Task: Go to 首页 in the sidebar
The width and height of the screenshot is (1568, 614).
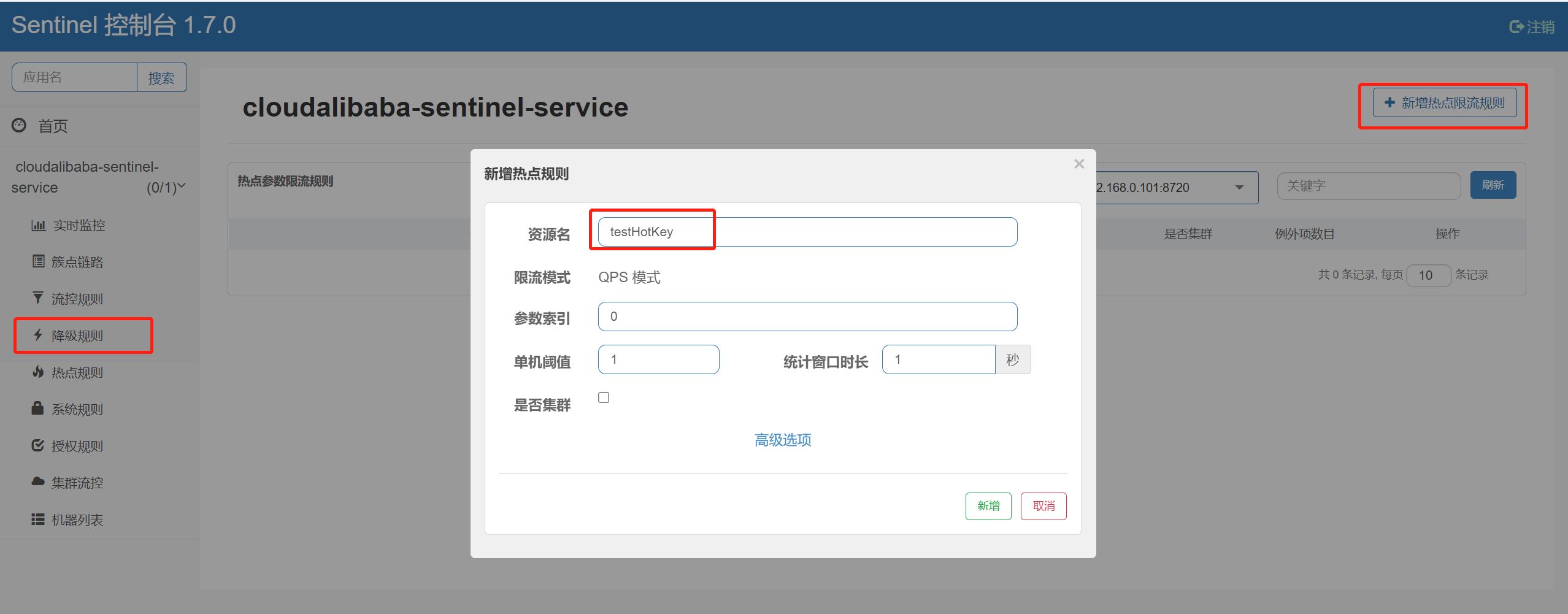Action: pyautogui.click(x=53, y=126)
